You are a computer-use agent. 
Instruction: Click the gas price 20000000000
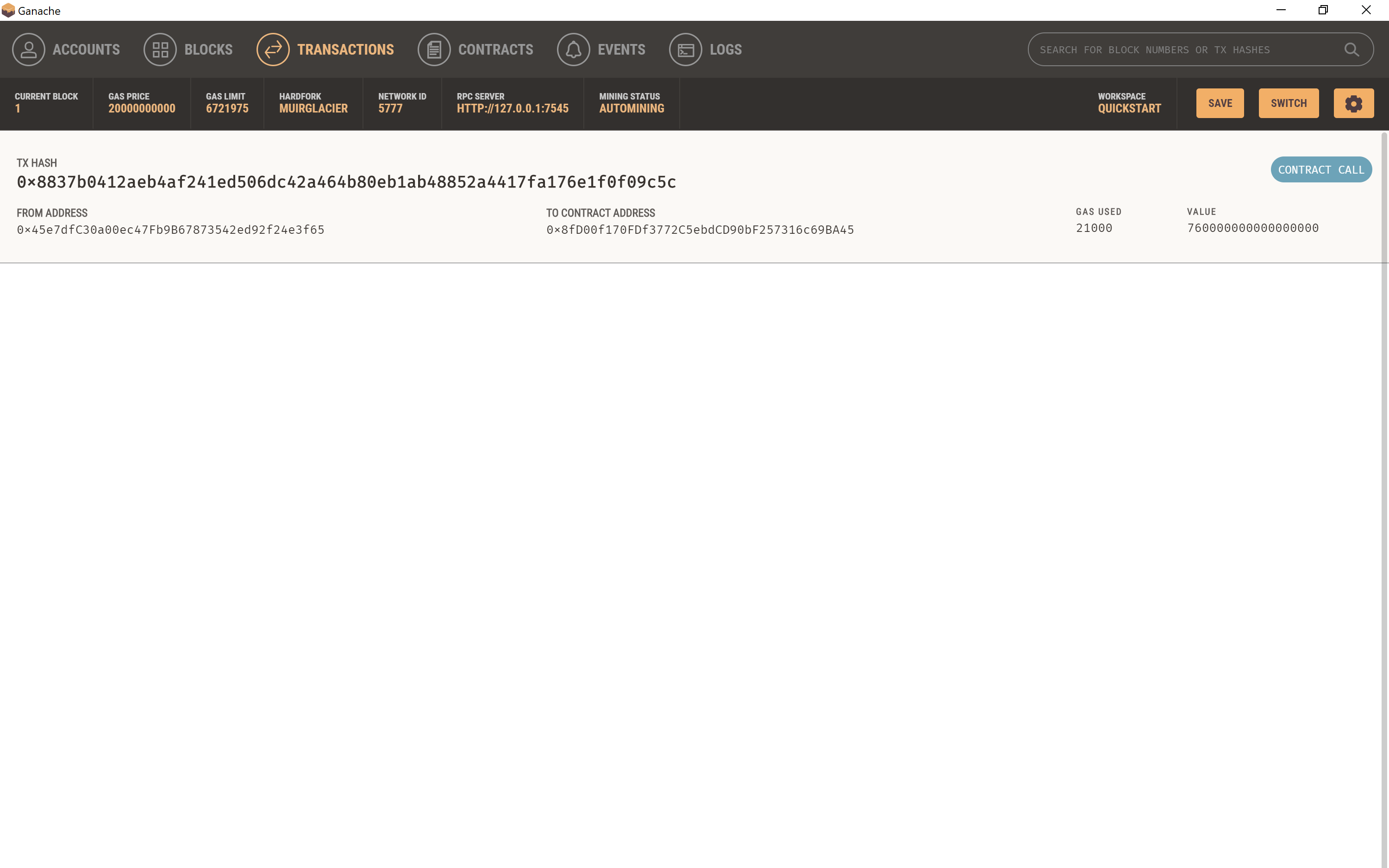[142, 108]
